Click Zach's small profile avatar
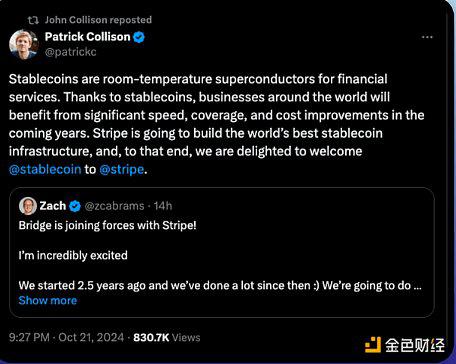Image resolution: width=456 pixels, height=364 pixels. pyautogui.click(x=28, y=206)
